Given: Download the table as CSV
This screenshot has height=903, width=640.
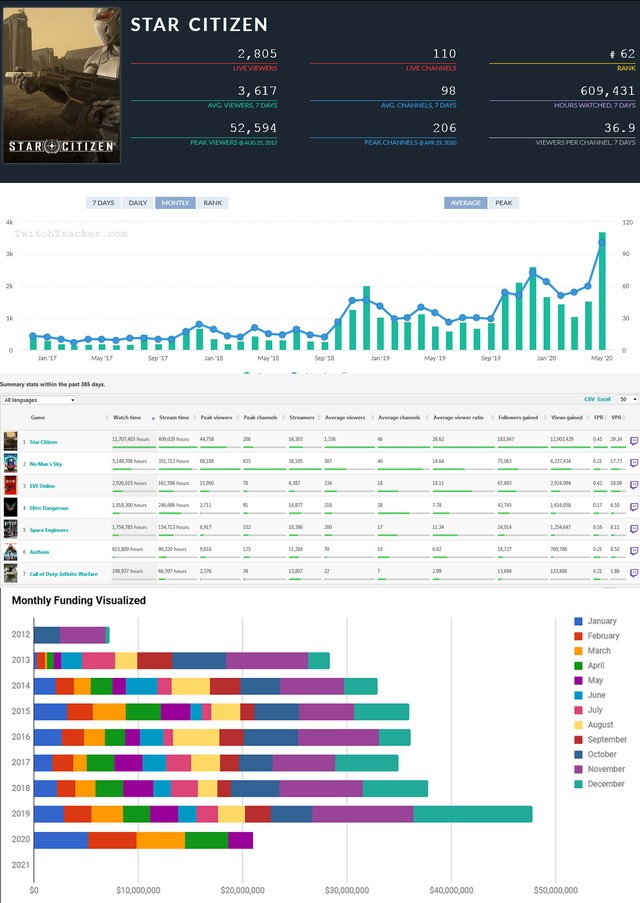Looking at the screenshot, I should (589, 399).
